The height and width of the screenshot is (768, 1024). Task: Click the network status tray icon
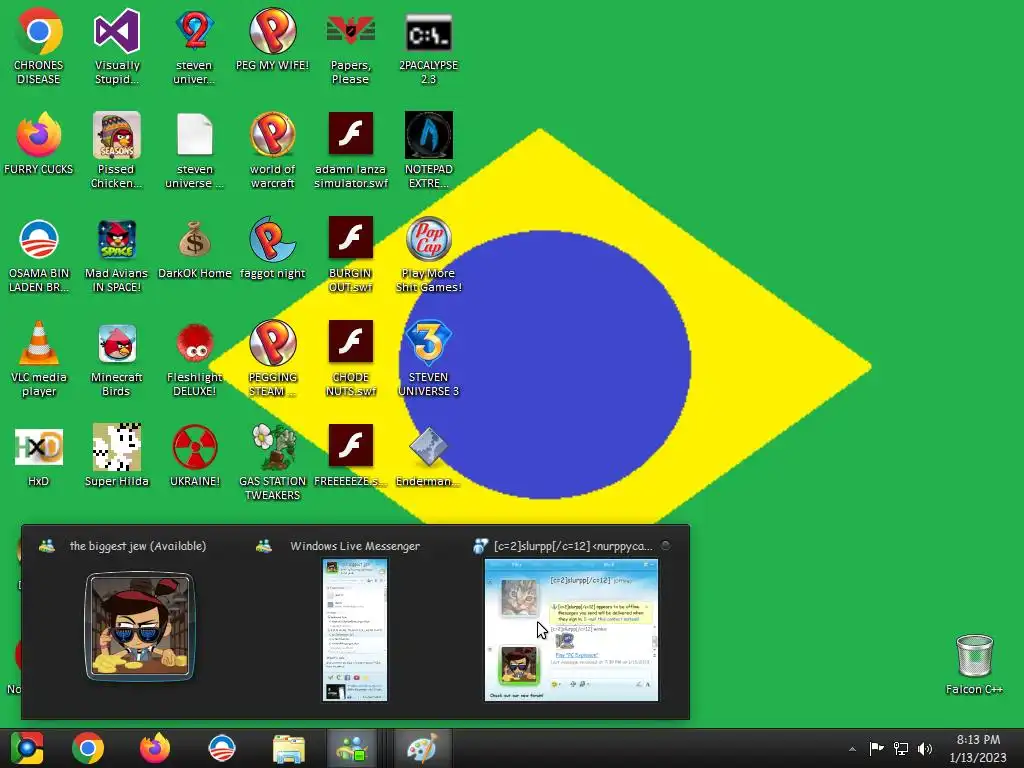coord(901,748)
